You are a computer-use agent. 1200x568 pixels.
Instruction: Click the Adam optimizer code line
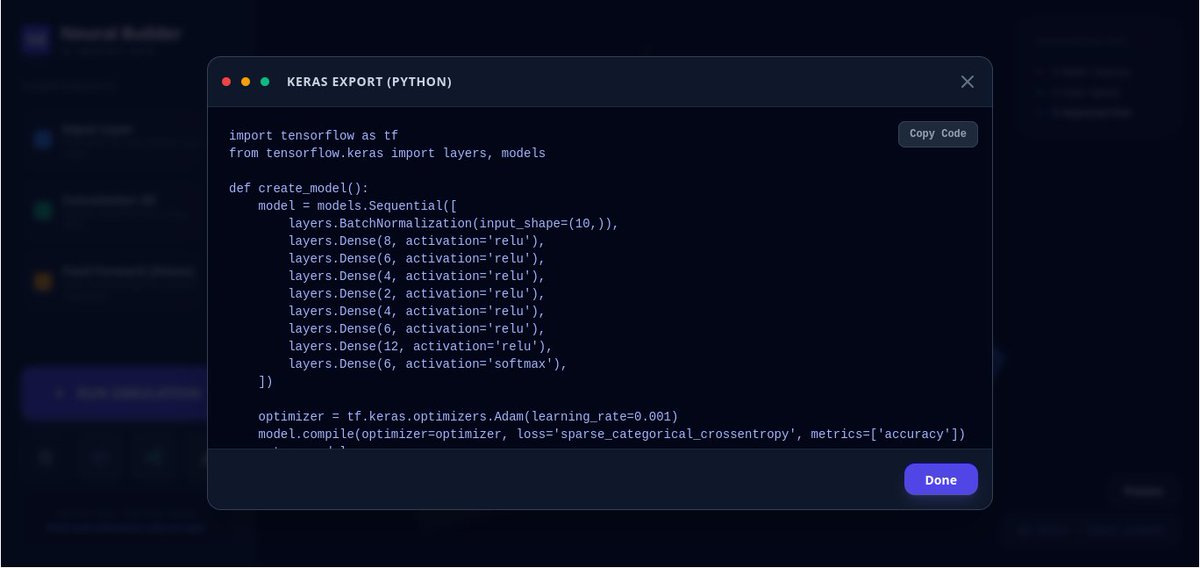point(468,416)
